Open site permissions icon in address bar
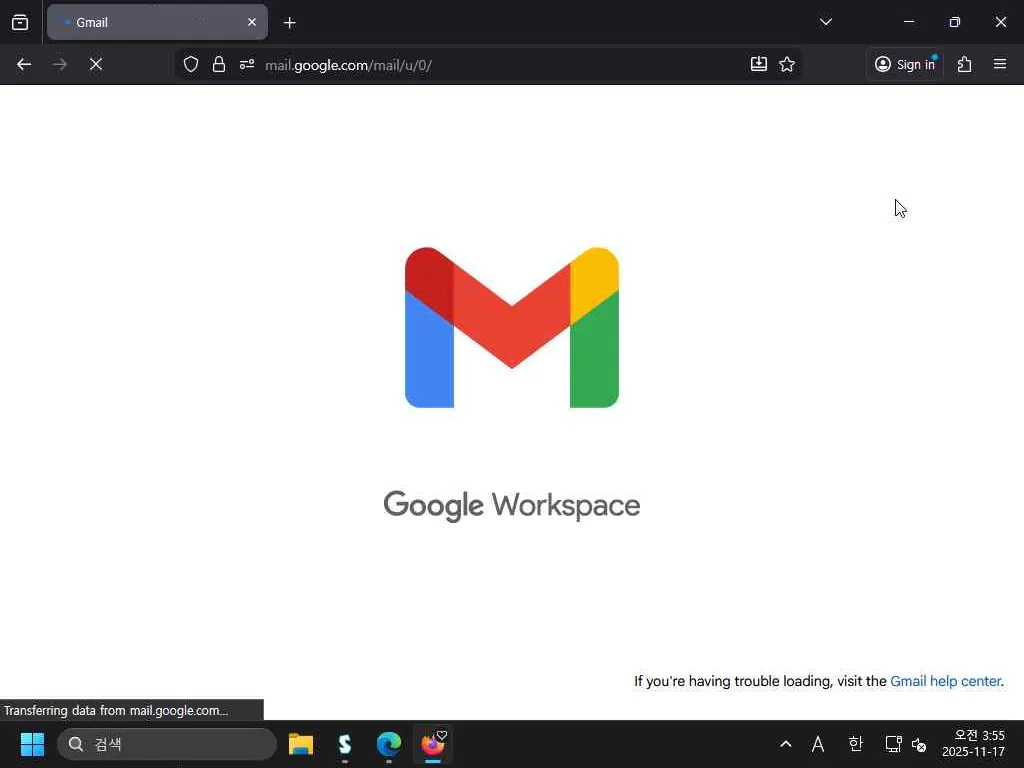Image resolution: width=1024 pixels, height=768 pixels. point(247,64)
